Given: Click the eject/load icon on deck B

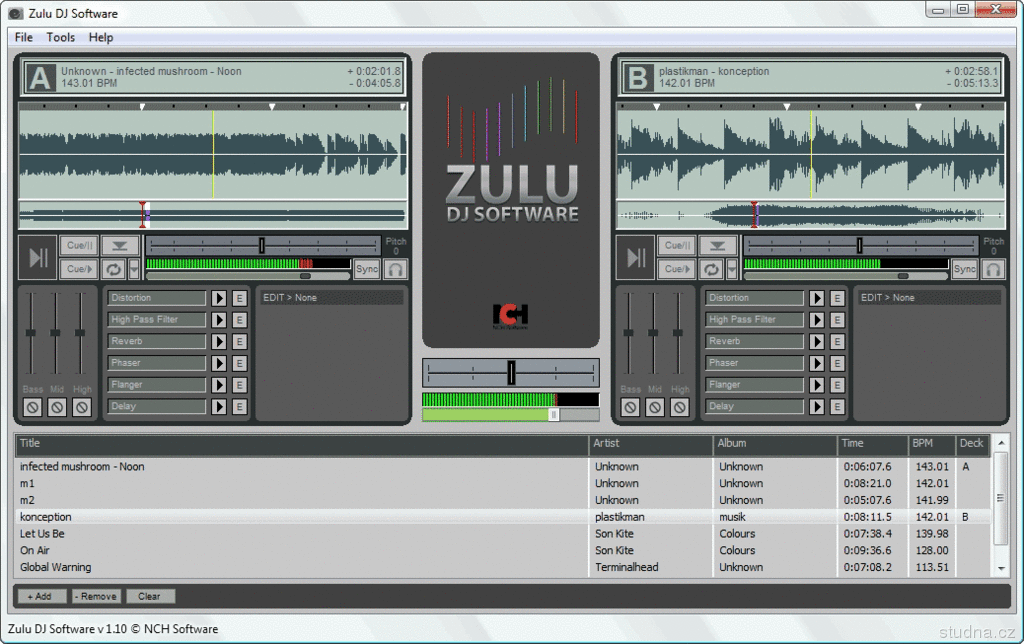Looking at the screenshot, I should pos(717,246).
